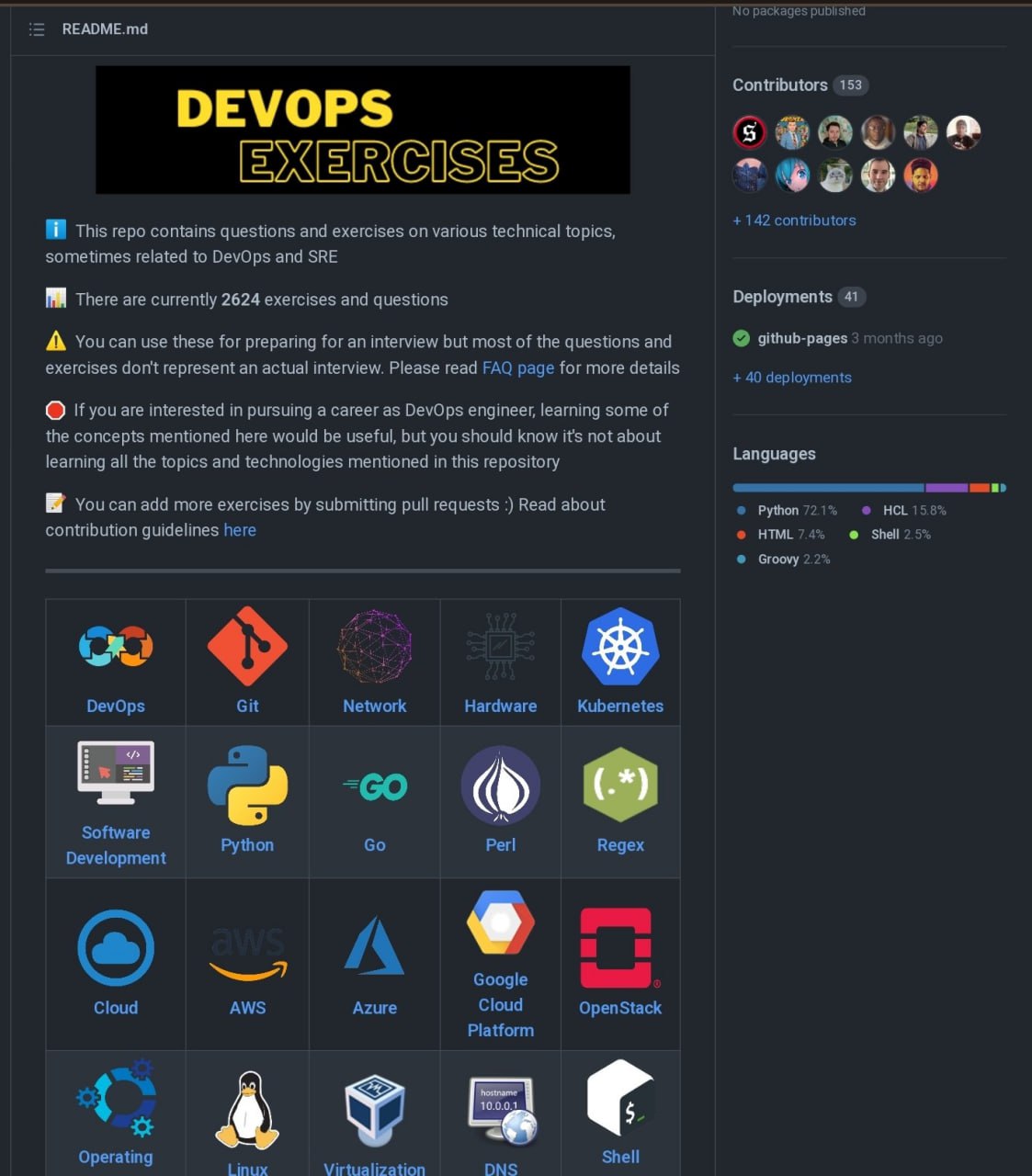Click the green github-pages deployment checkmark

[741, 338]
